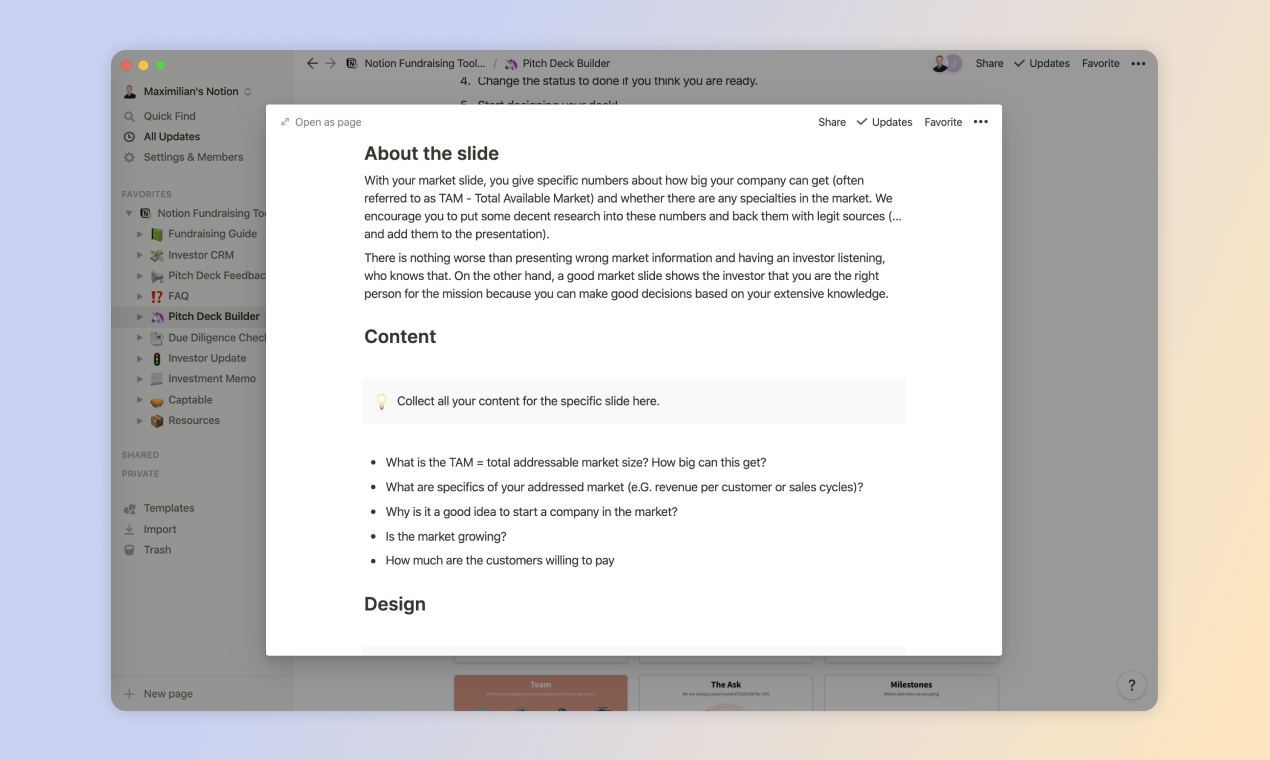Viewport: 1270px width, 760px height.
Task: Click the Investor CRM money icon
Action: pyautogui.click(x=157, y=255)
